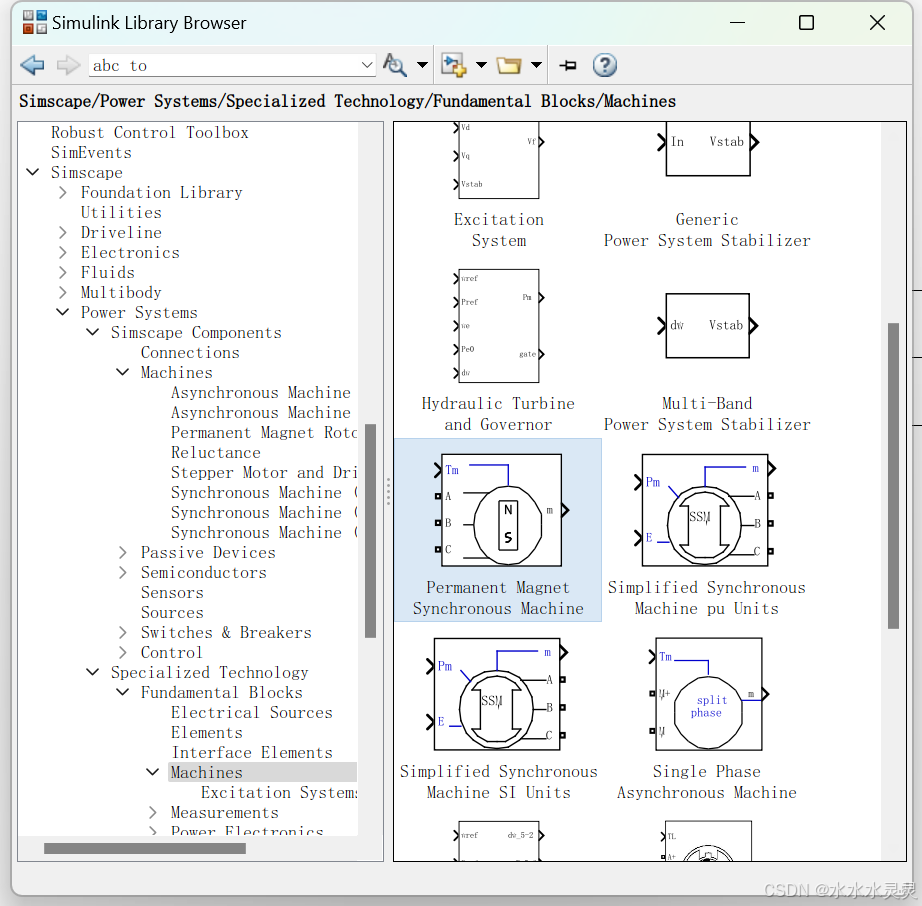Click the open folder icon
Screen dimensions: 922x906
[x=509, y=65]
